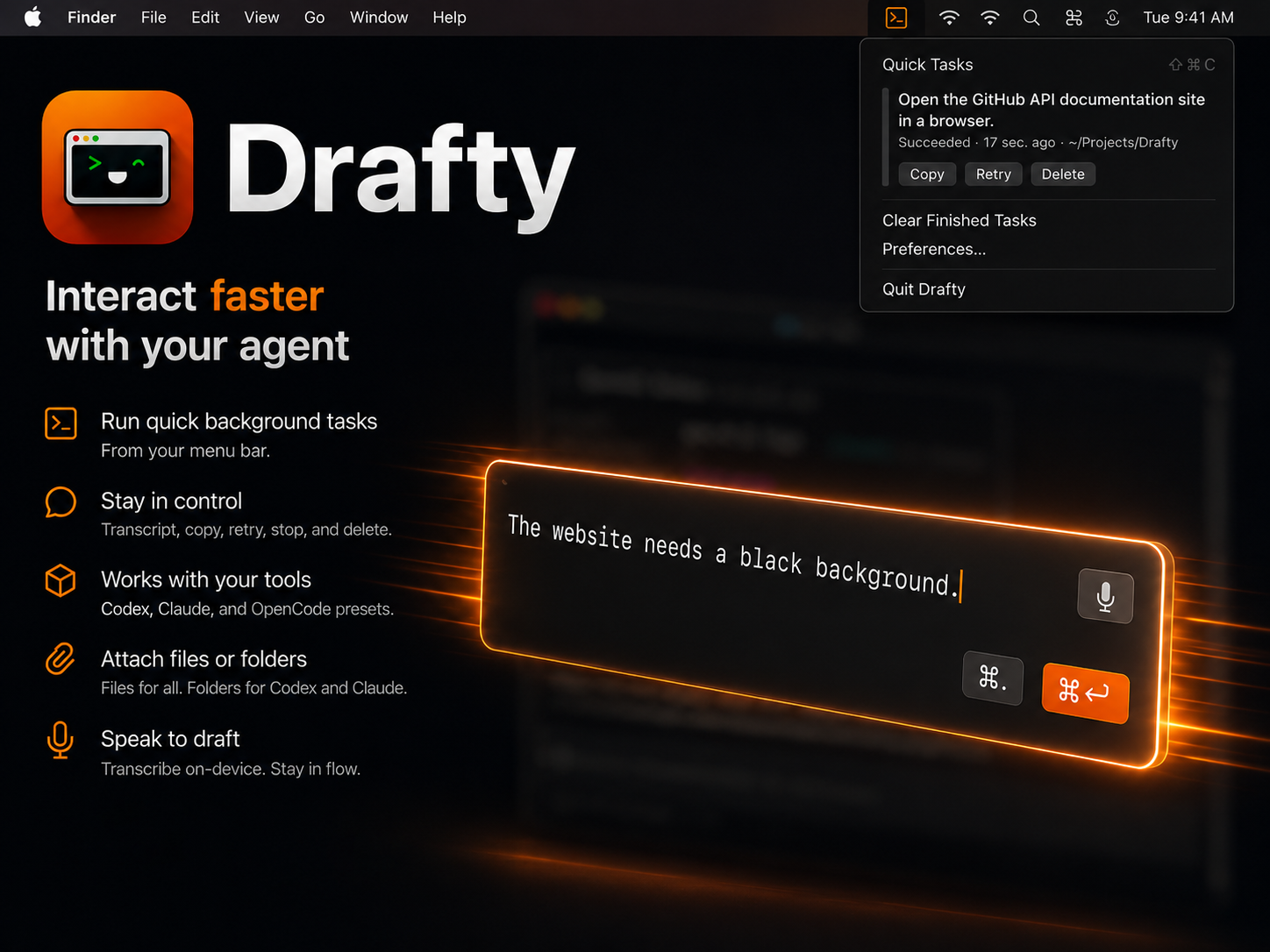Click the microphone button in draft box

(1105, 597)
